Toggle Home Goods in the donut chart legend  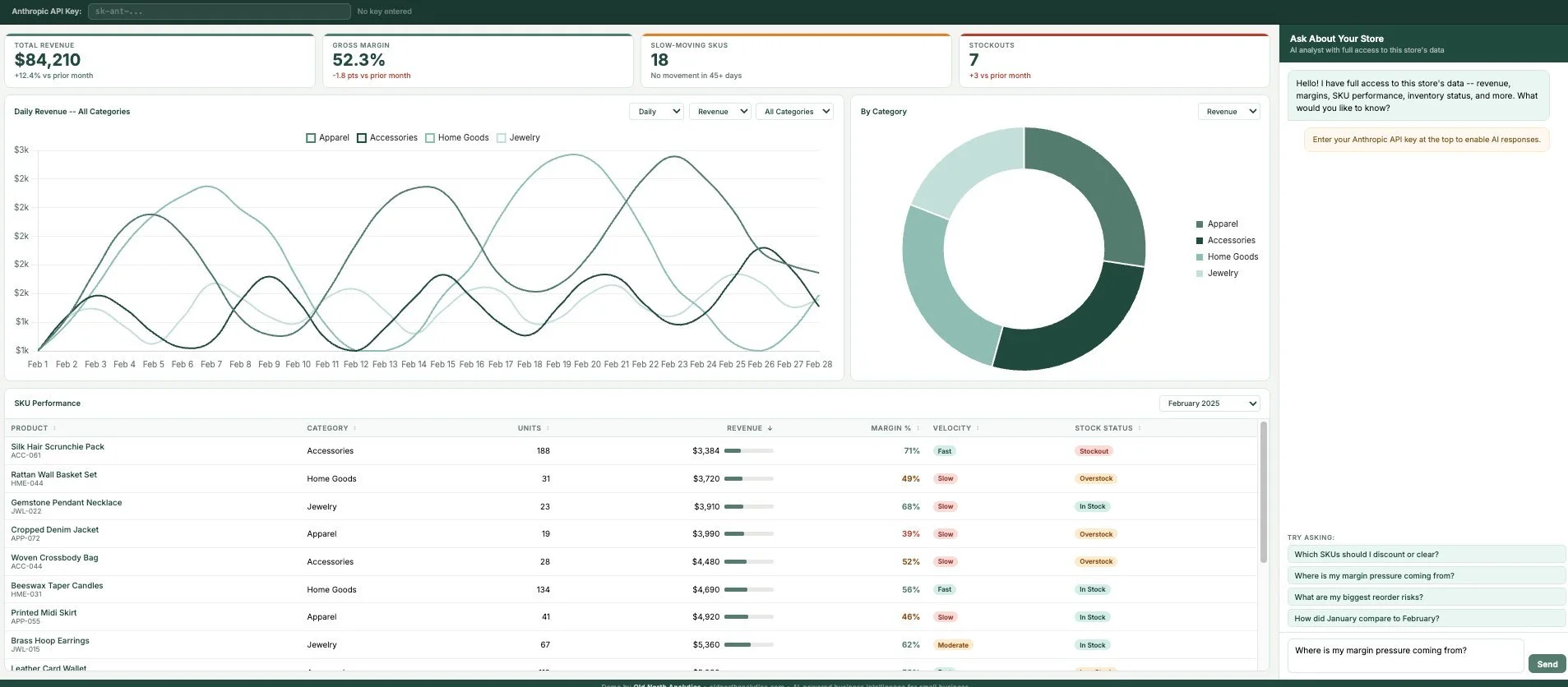1227,256
